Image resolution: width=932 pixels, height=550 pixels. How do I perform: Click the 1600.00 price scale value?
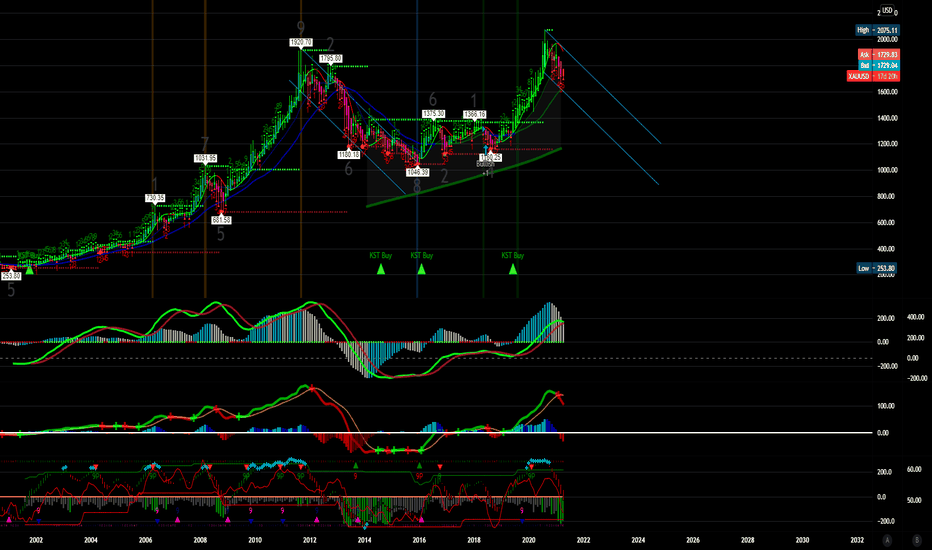pos(887,92)
